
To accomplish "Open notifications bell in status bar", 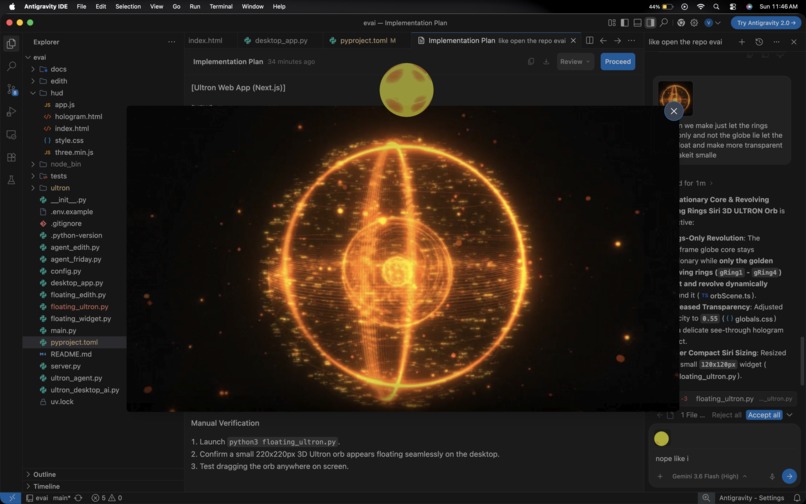I will tap(797, 498).
